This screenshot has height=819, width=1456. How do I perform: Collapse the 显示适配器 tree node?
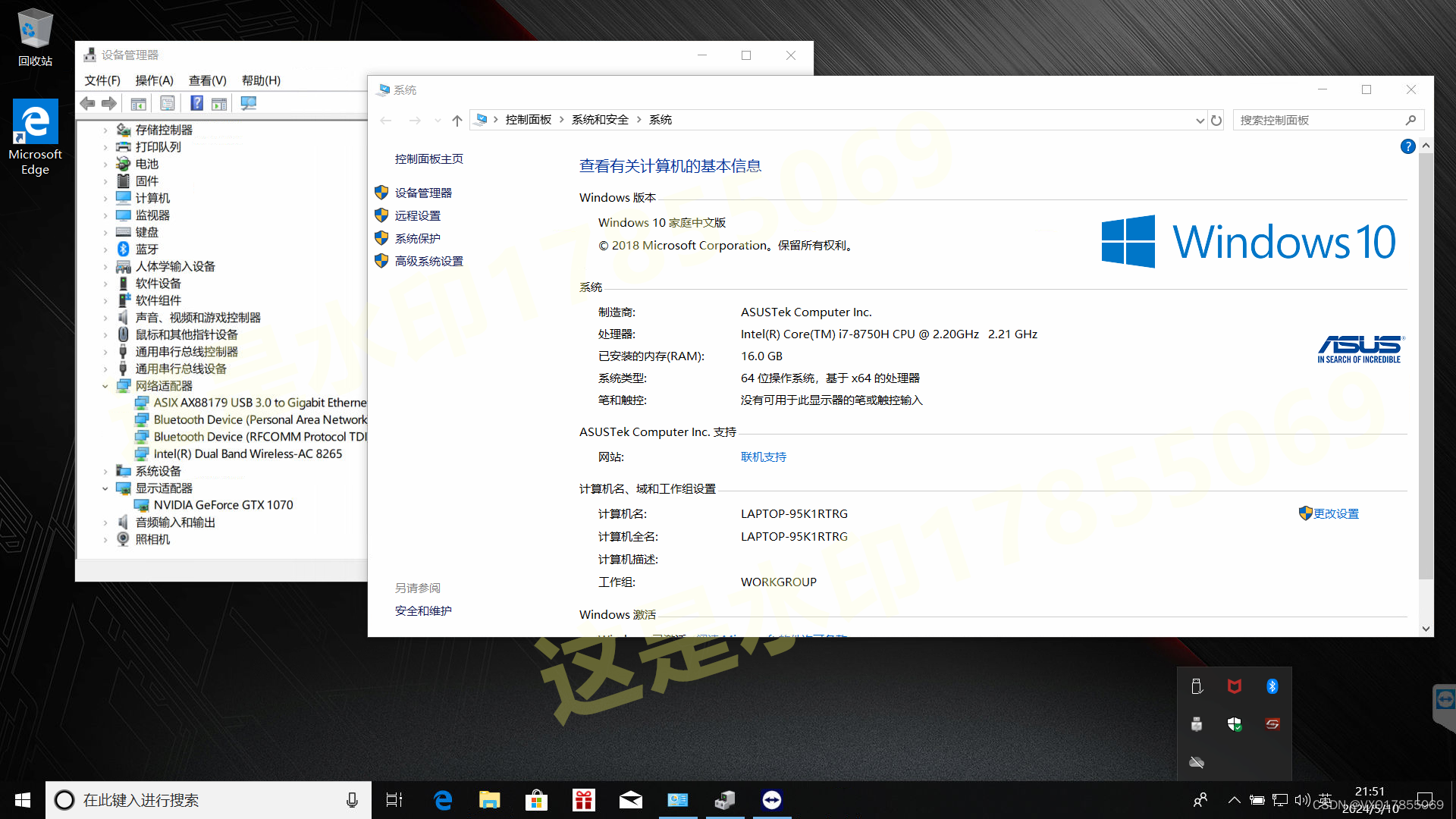(105, 488)
